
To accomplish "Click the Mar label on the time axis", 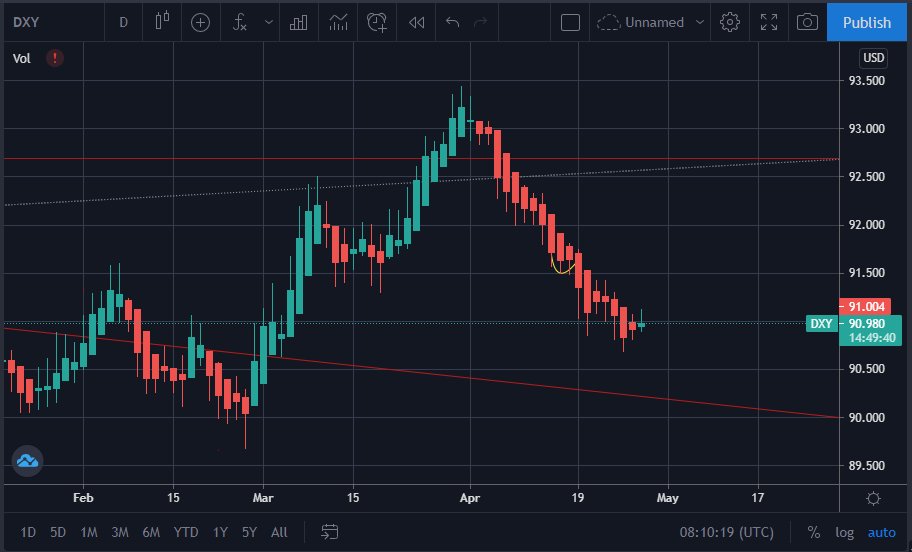I will click(263, 498).
